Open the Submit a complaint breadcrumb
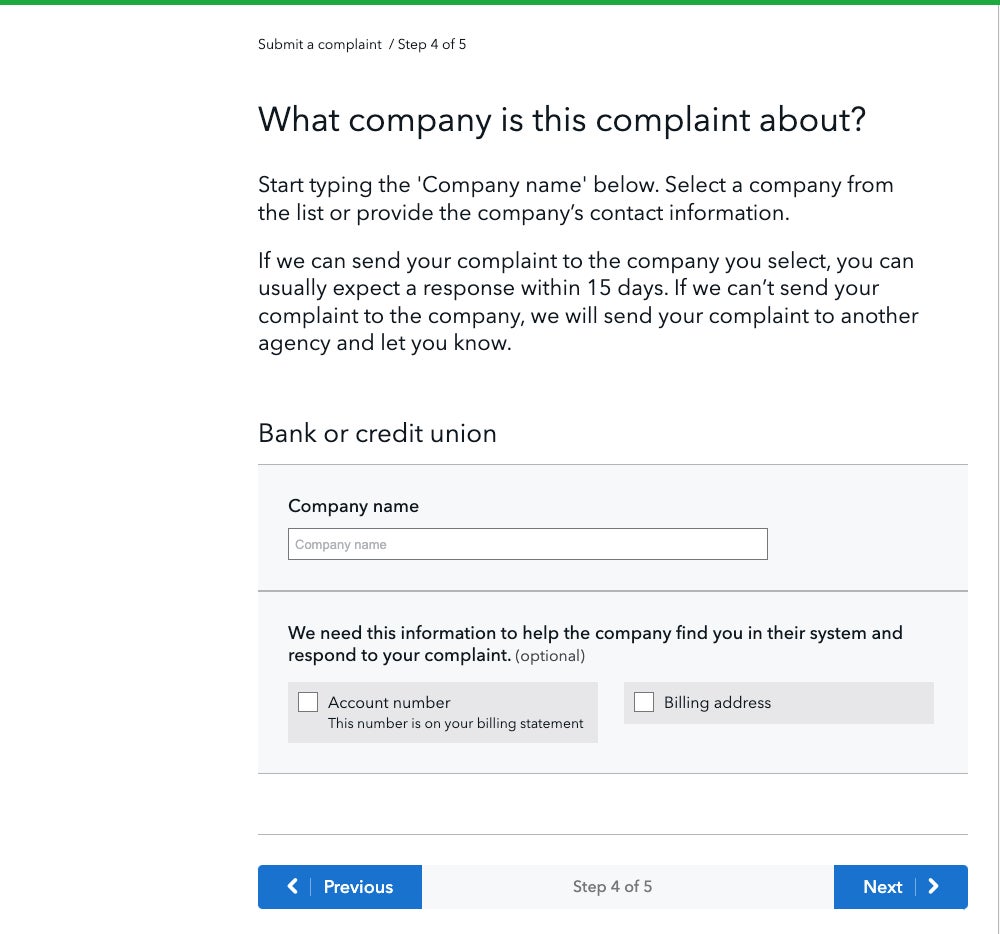The width and height of the screenshot is (1000, 934). click(320, 44)
